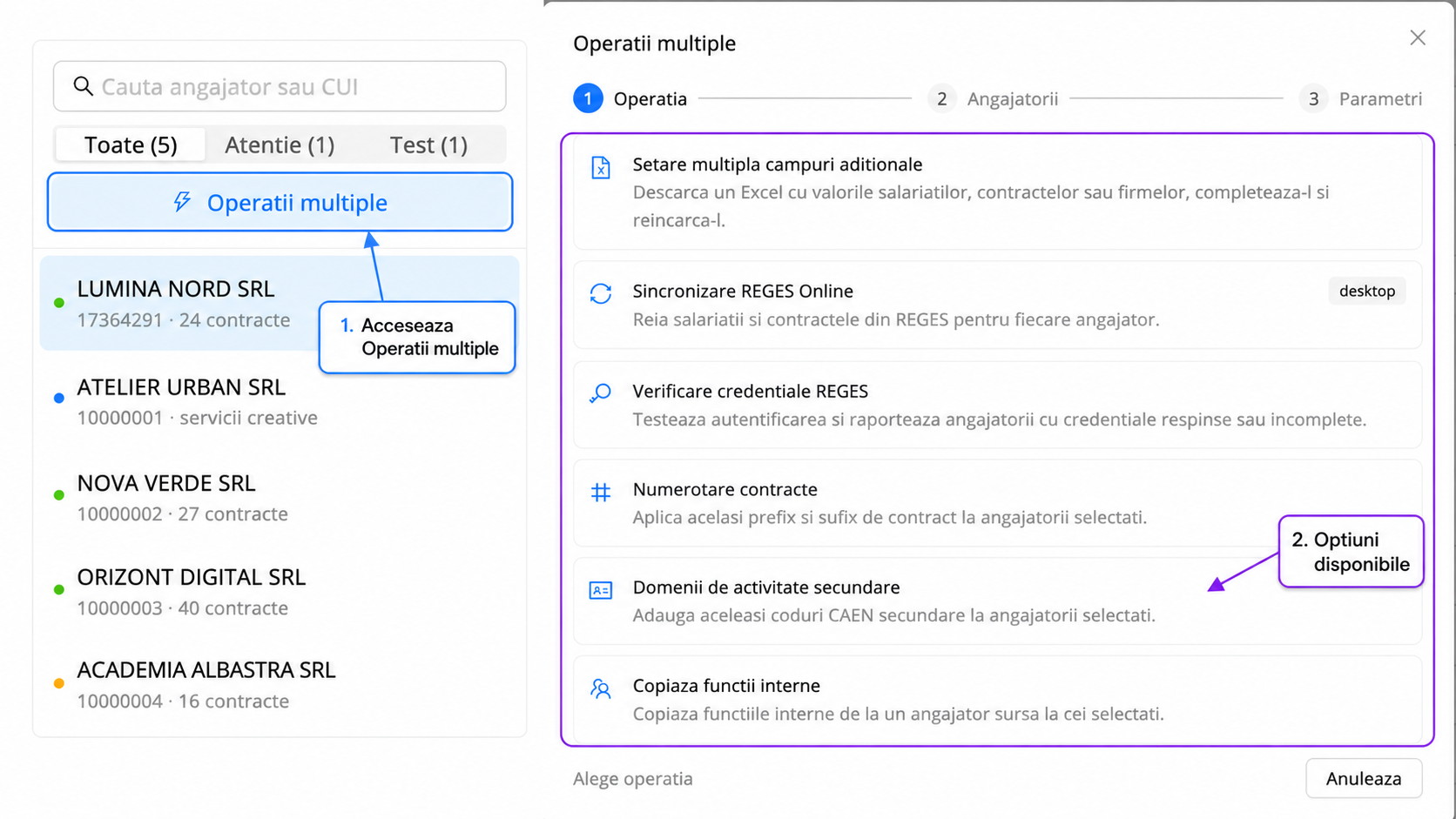Viewport: 1456px width, 819px height.
Task: Click the orange status dot beside ACADEMIA ALBASTRA SRL
Action: pyautogui.click(x=59, y=683)
